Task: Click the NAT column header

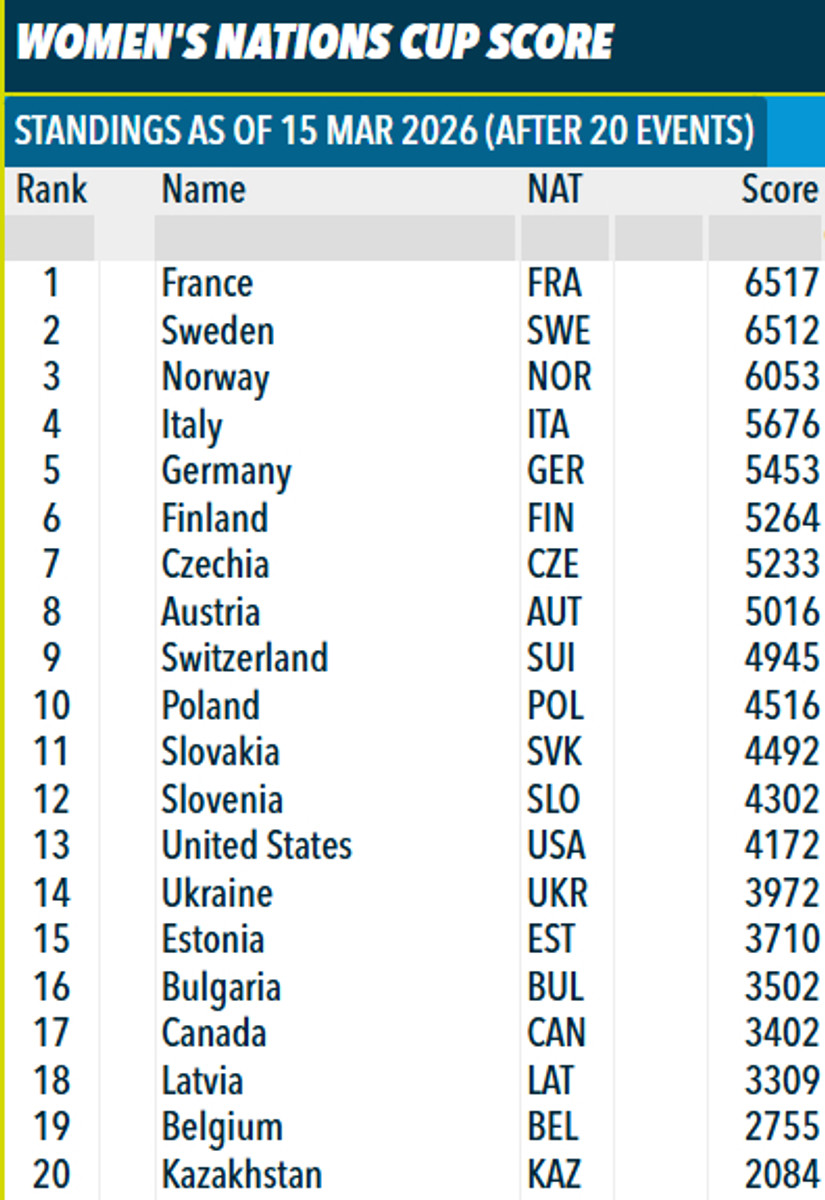Action: (554, 189)
